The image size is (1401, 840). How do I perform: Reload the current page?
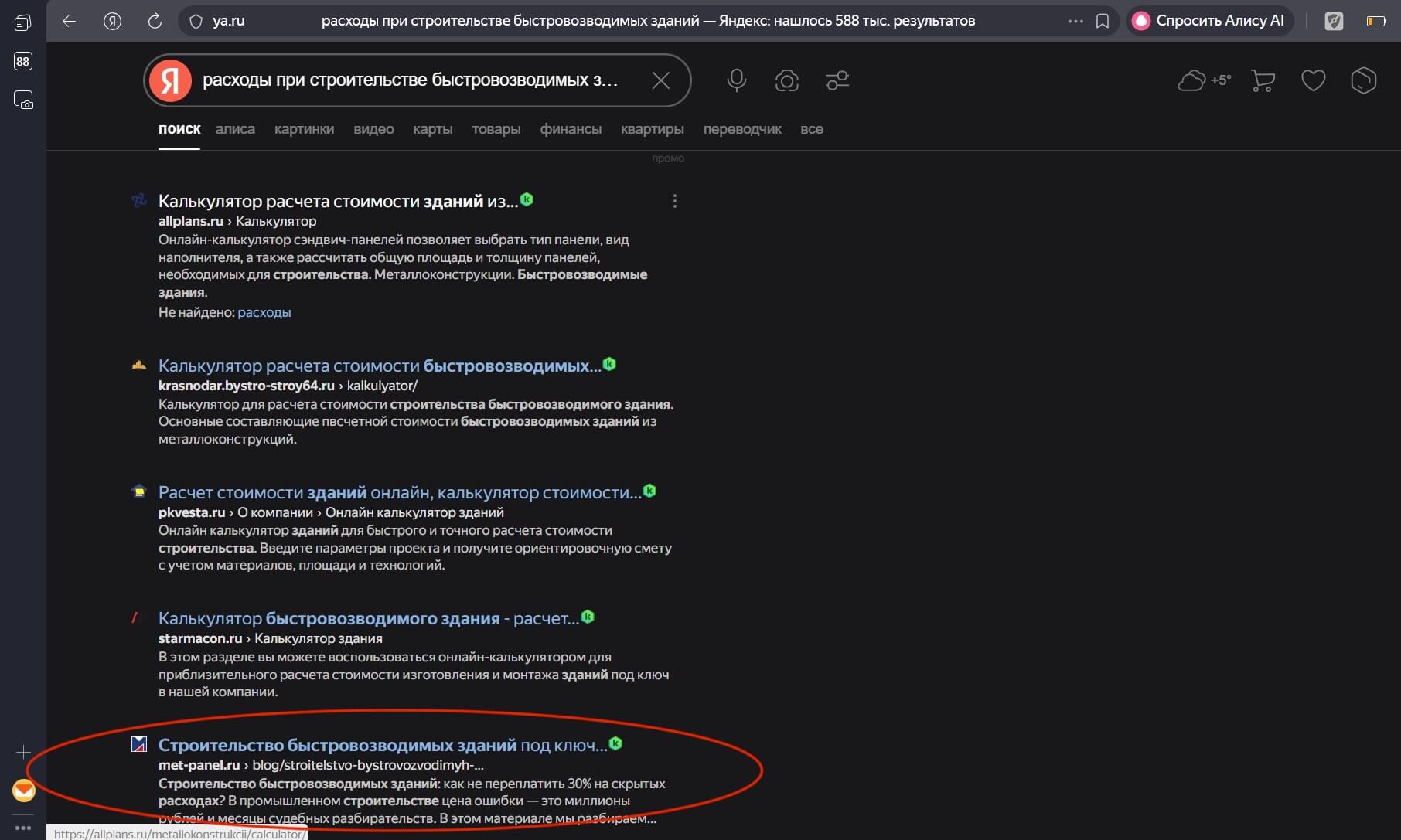coord(155,21)
